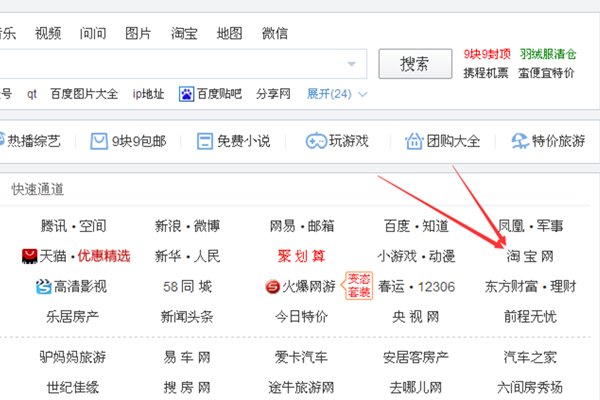Open the 腾讯·空间 link
Screen dimensions: 600x400
pyautogui.click(x=73, y=226)
